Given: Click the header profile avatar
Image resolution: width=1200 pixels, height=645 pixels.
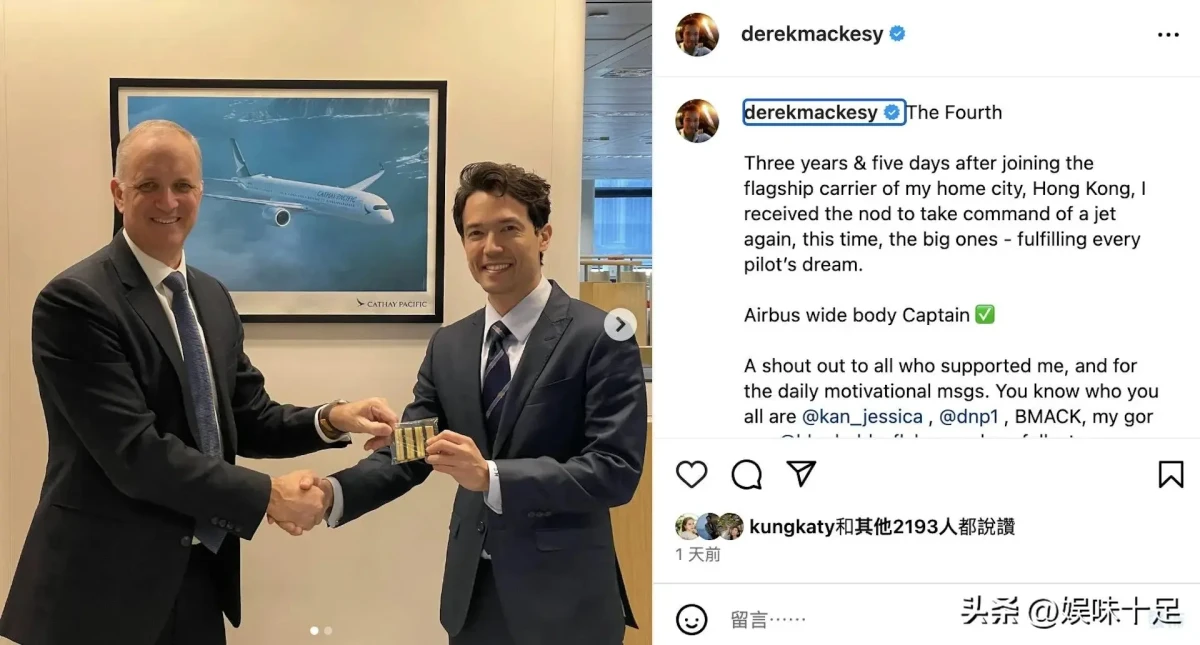Looking at the screenshot, I should (697, 35).
